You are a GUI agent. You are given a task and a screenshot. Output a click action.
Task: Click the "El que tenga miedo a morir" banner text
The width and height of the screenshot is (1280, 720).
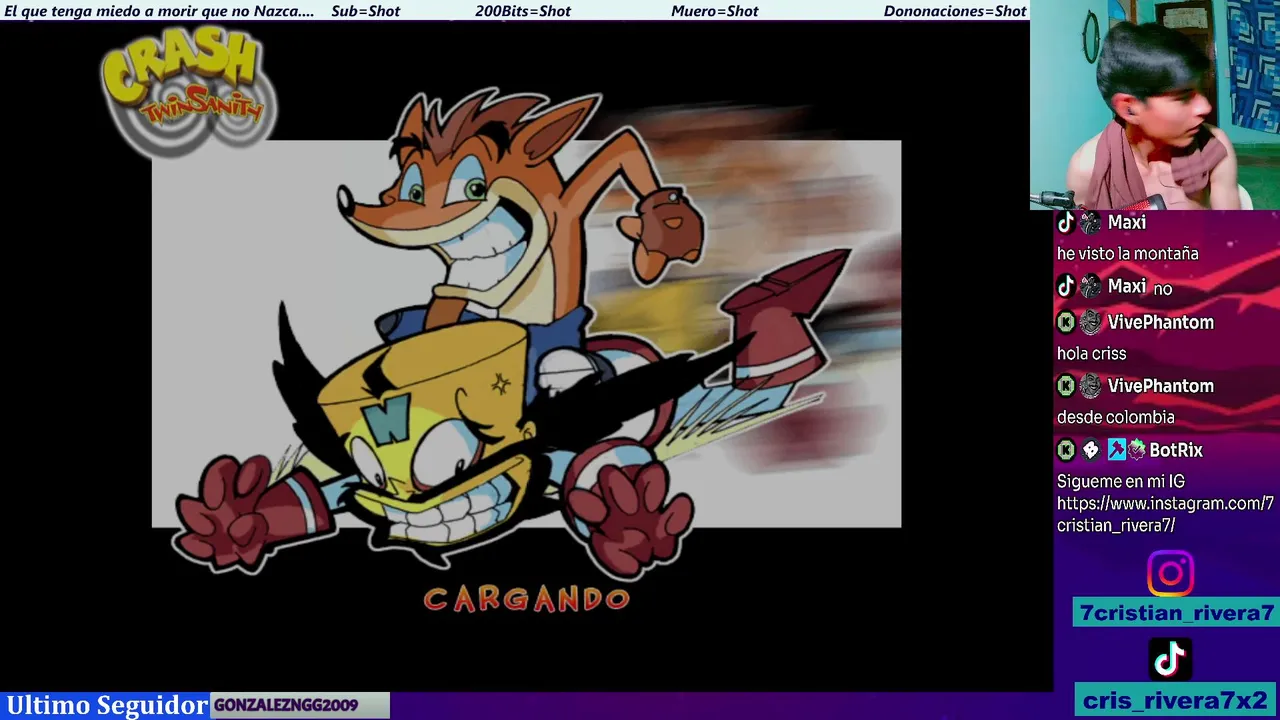pyautogui.click(x=159, y=11)
